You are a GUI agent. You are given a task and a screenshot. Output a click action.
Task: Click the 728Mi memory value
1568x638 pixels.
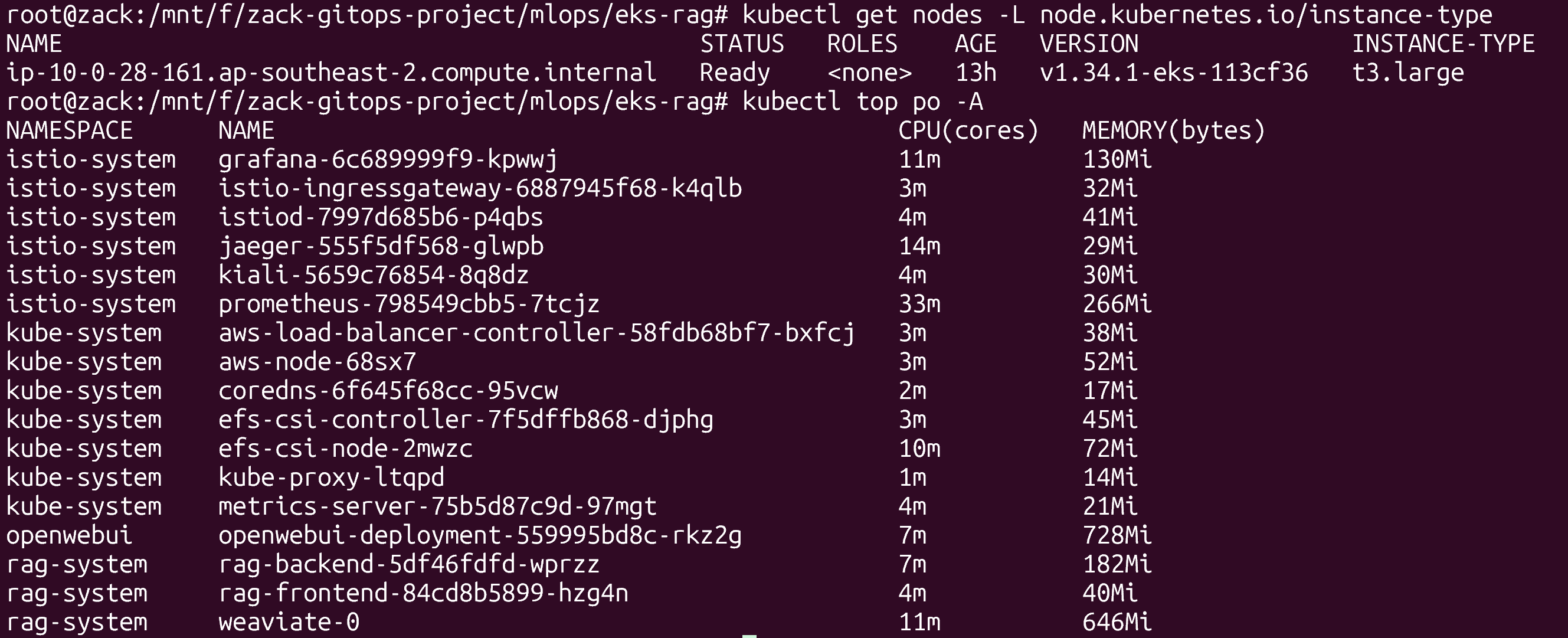[x=1117, y=536]
